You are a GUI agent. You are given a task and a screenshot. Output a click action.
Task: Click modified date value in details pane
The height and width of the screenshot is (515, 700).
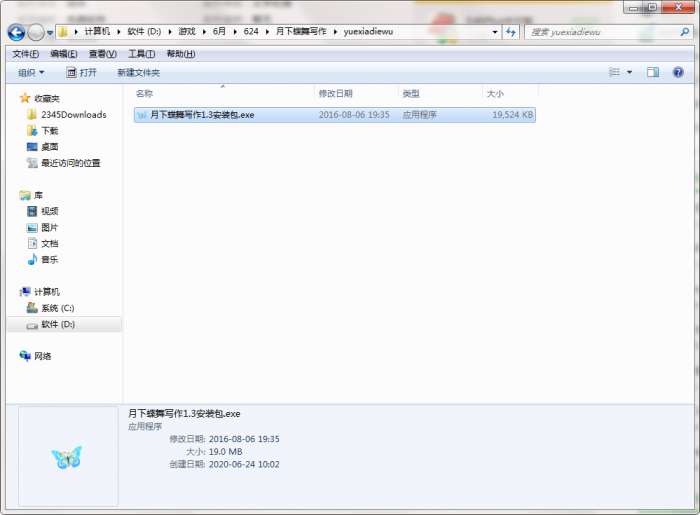click(244, 439)
